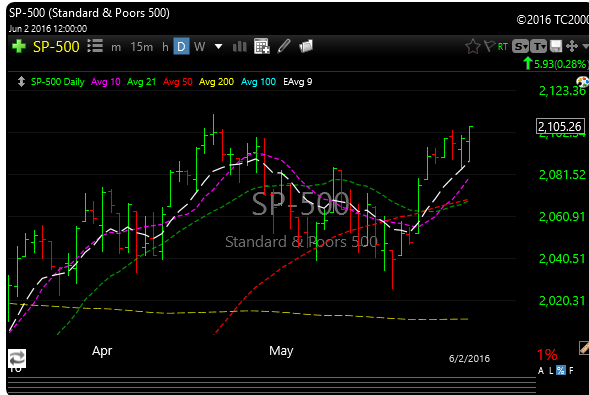Click the SP-500 symbol name in toolbar
Screen dimensions: 589x395
coord(56,47)
